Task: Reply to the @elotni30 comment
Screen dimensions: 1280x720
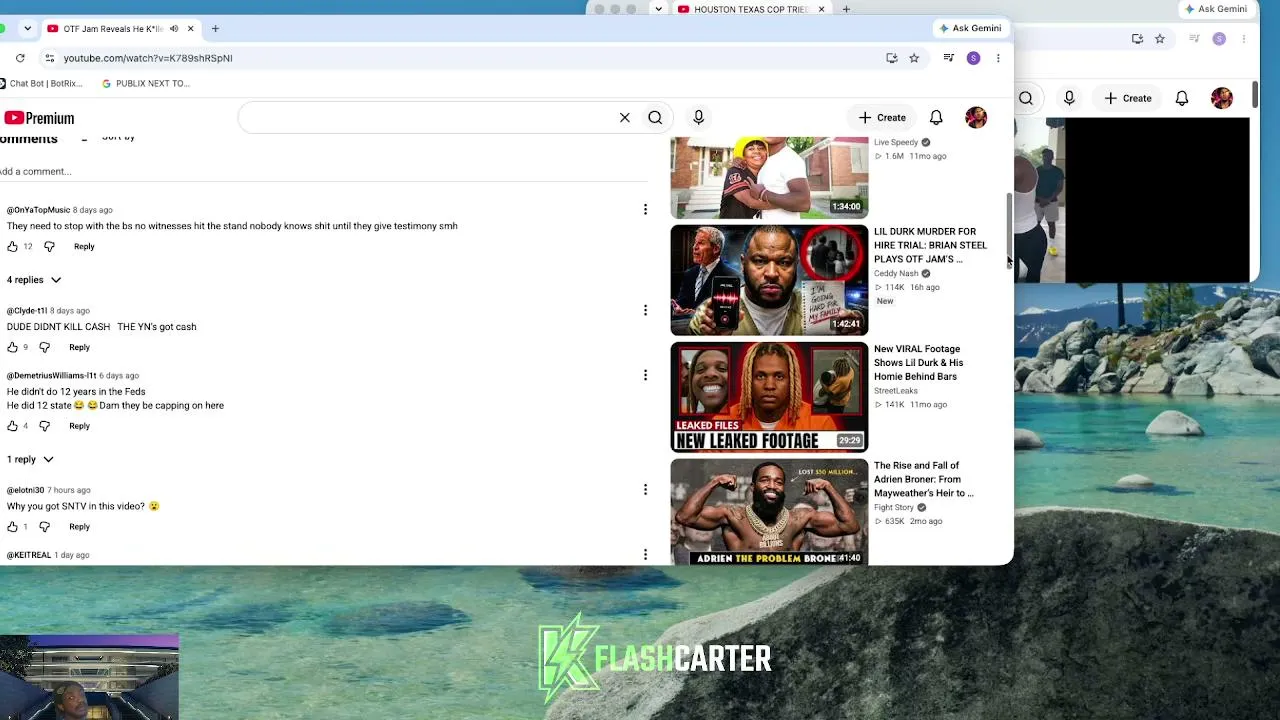Action: click(x=79, y=527)
